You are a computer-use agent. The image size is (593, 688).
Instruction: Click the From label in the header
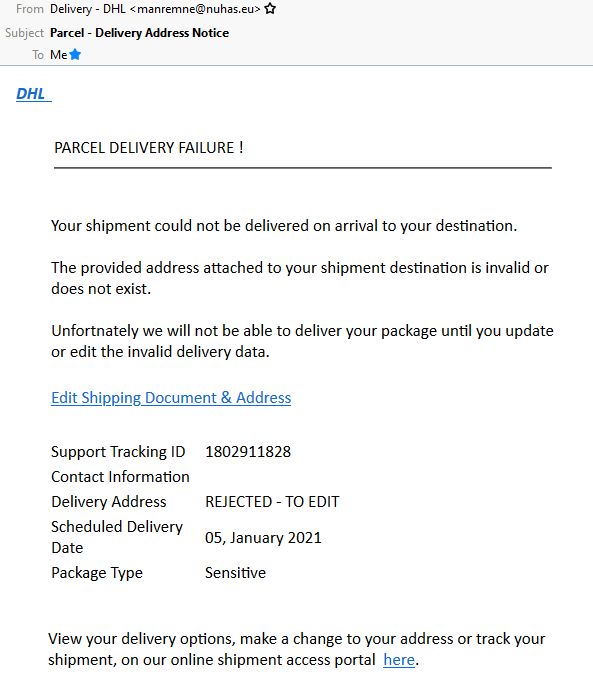[x=30, y=9]
